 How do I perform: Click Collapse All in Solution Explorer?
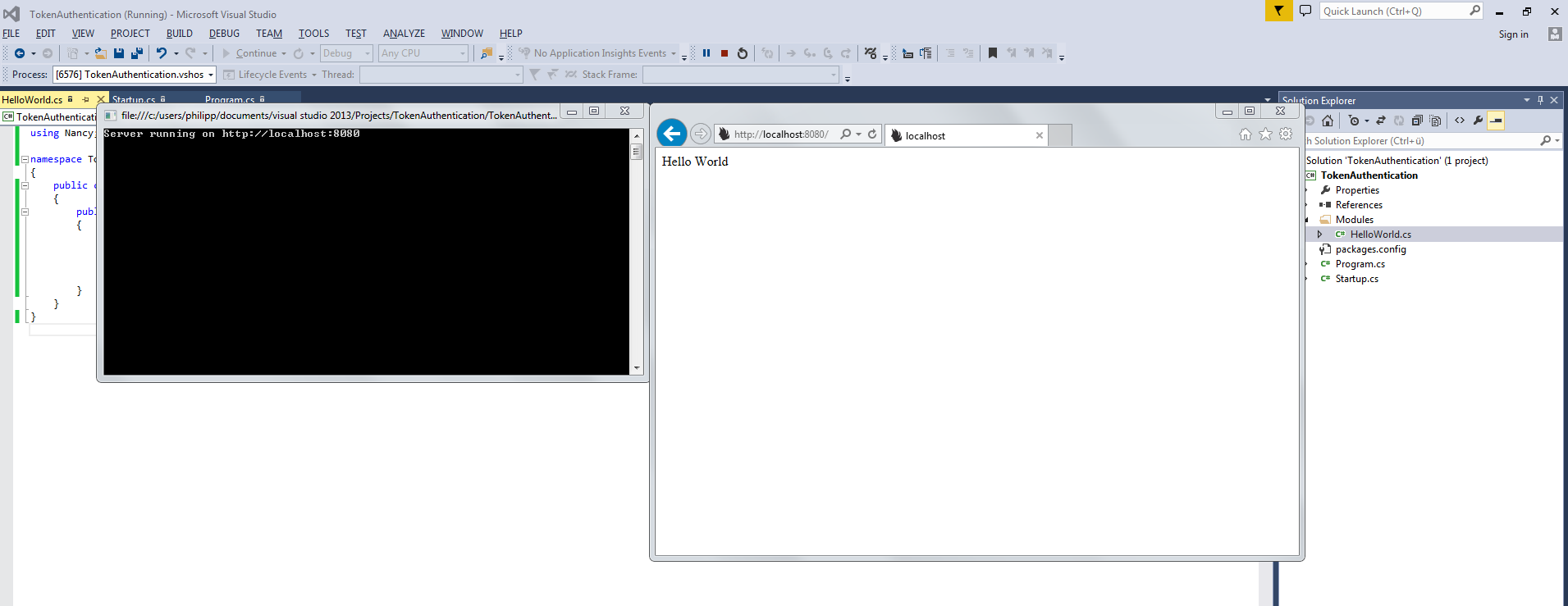1417,121
